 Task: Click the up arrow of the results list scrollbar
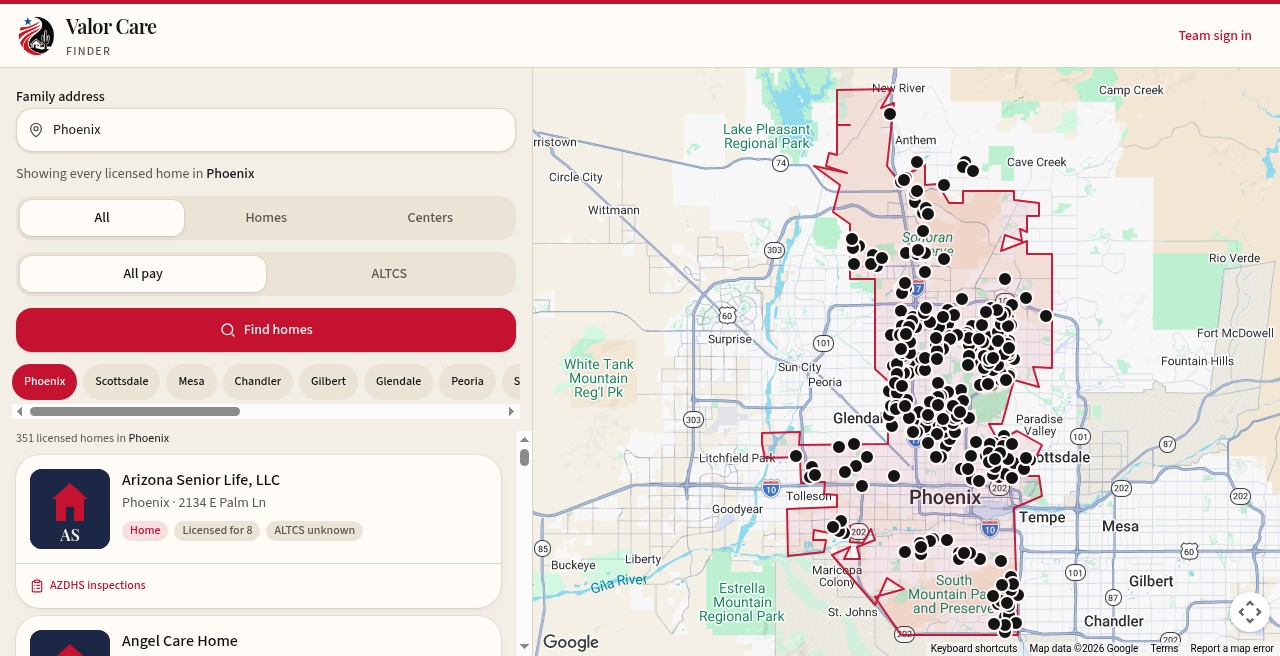[524, 438]
